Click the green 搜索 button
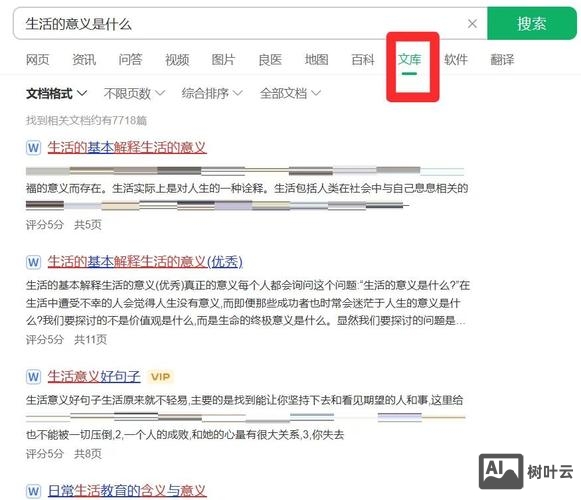 532,23
